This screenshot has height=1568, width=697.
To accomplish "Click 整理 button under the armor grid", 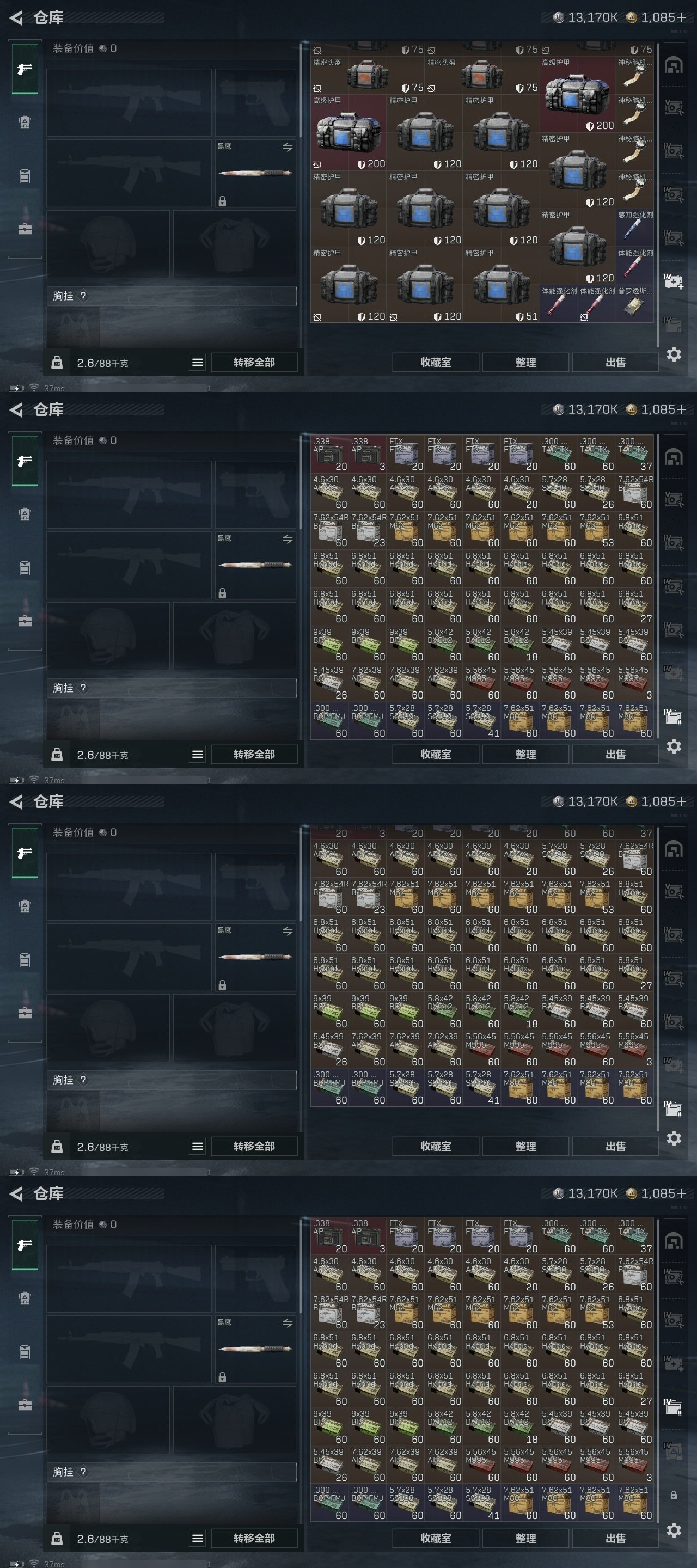I will tap(525, 362).
